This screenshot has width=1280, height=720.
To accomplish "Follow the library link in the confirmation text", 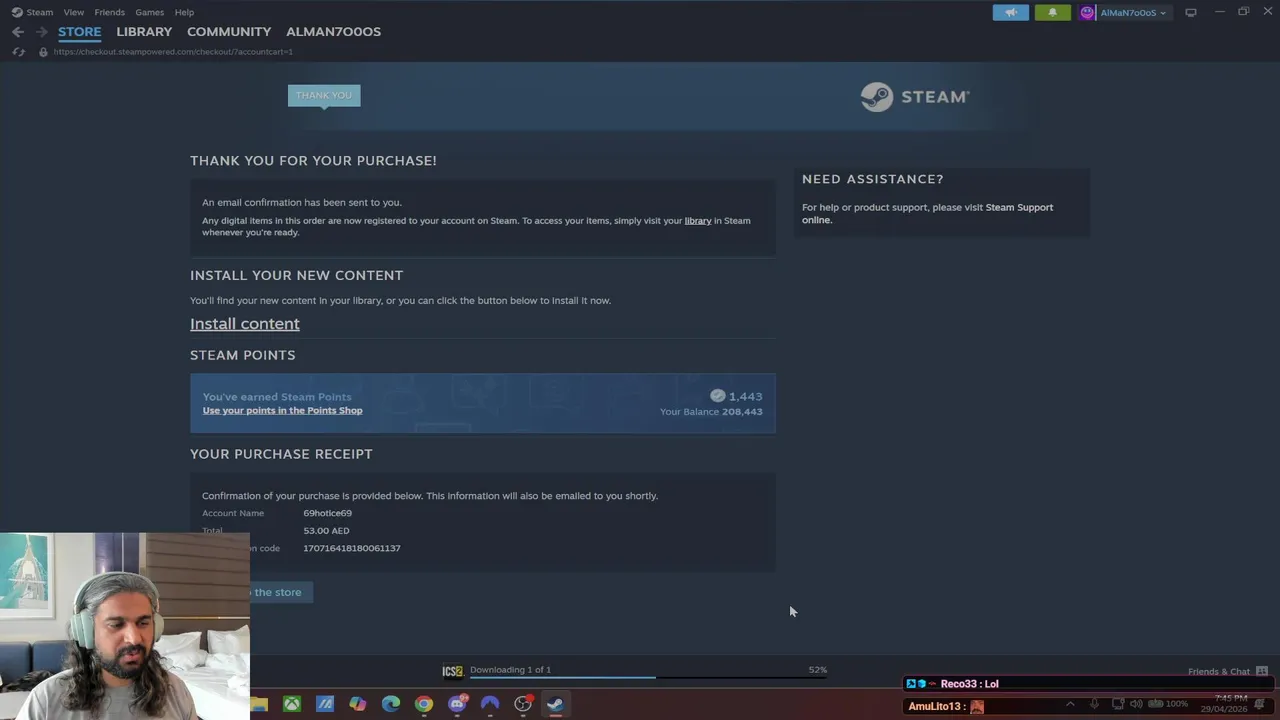I will pyautogui.click(x=698, y=221).
